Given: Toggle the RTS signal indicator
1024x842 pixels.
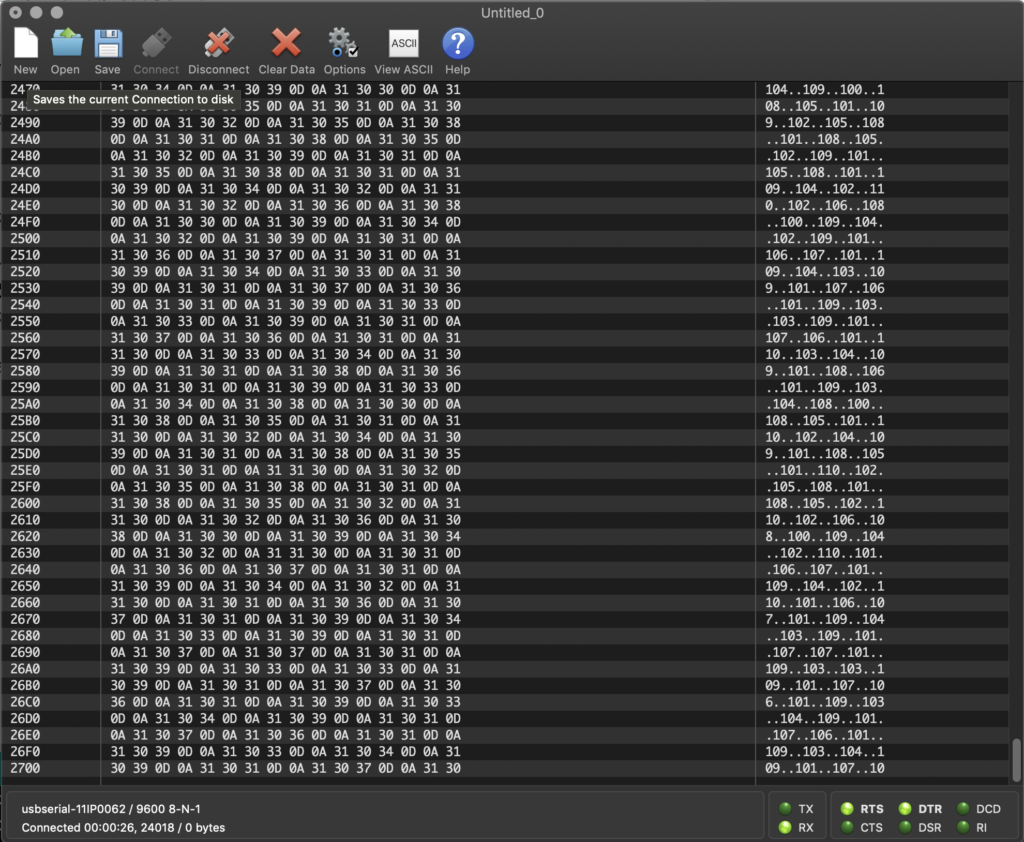Looking at the screenshot, I should tap(847, 809).
